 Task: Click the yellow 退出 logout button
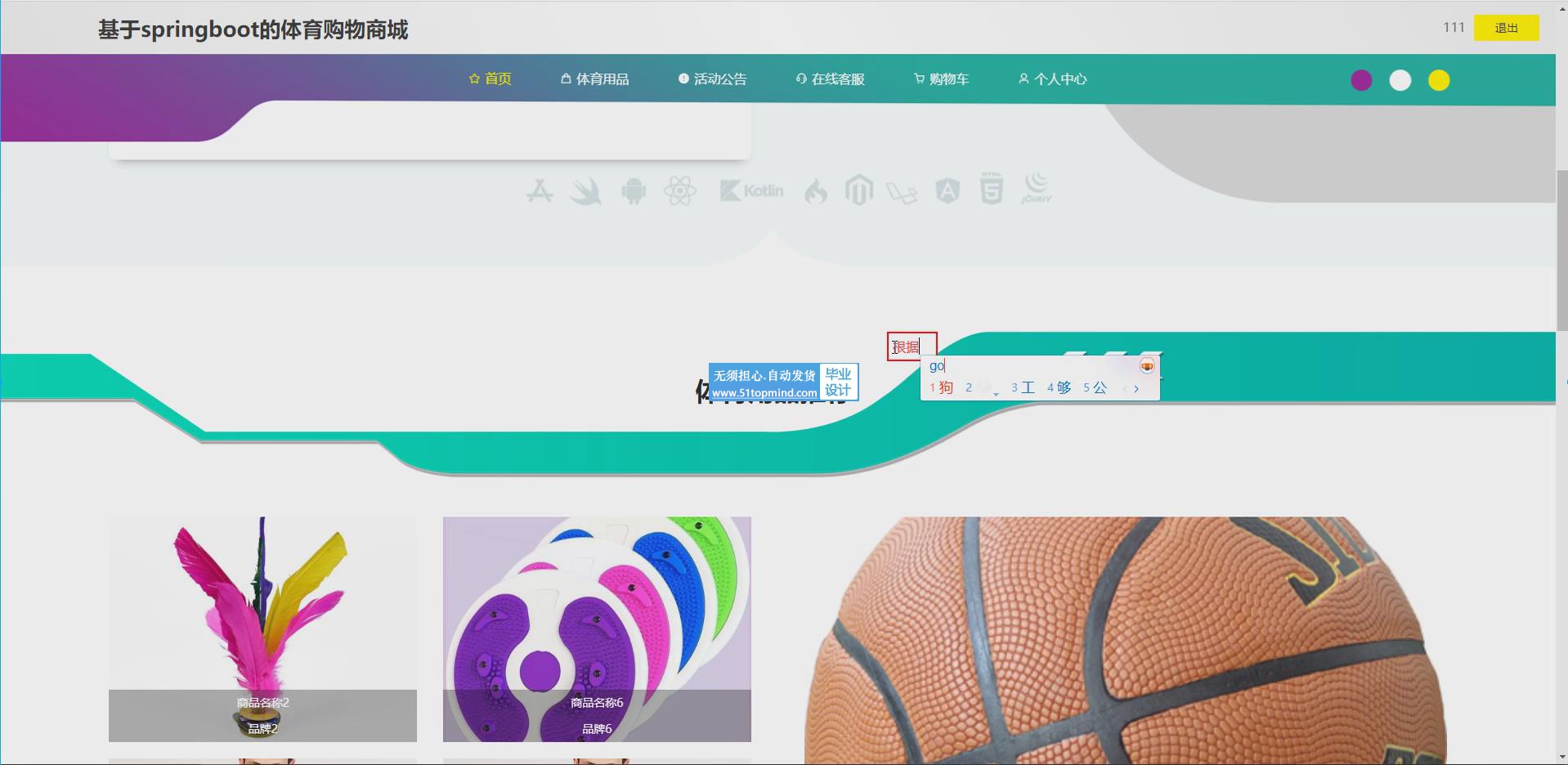pos(1506,28)
